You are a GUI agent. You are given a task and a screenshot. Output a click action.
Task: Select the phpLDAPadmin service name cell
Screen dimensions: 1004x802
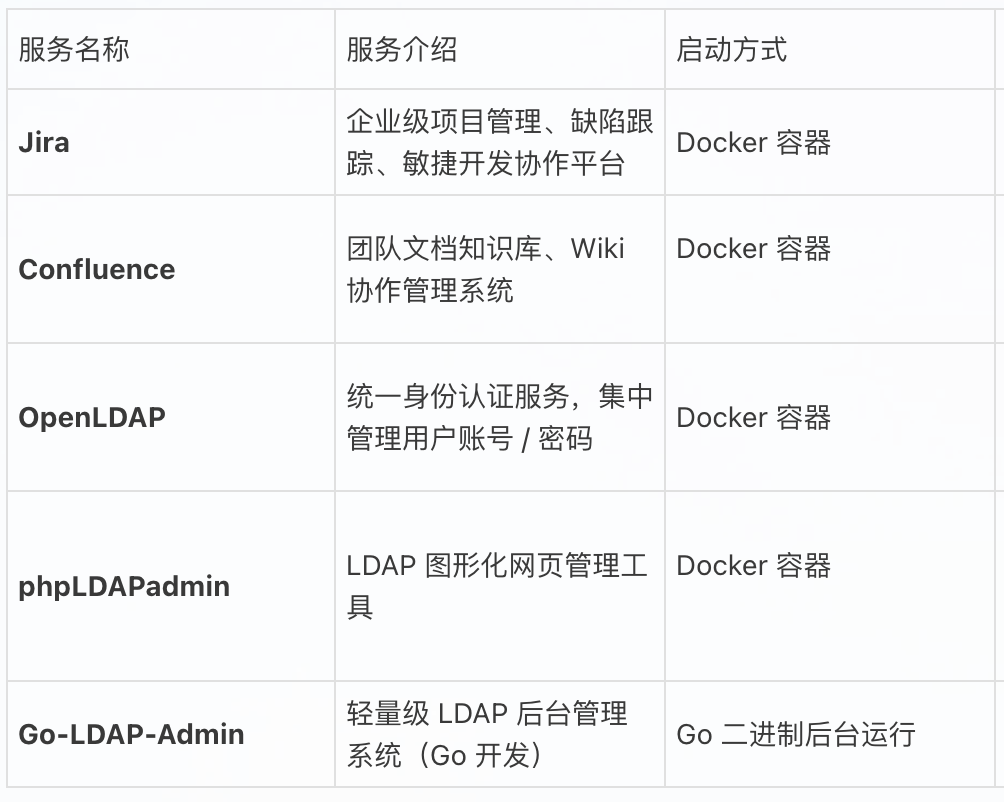click(124, 586)
